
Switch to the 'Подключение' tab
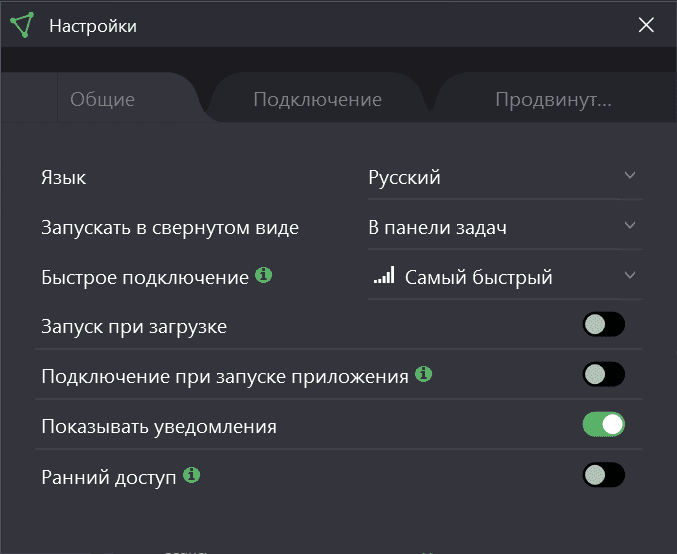click(317, 100)
